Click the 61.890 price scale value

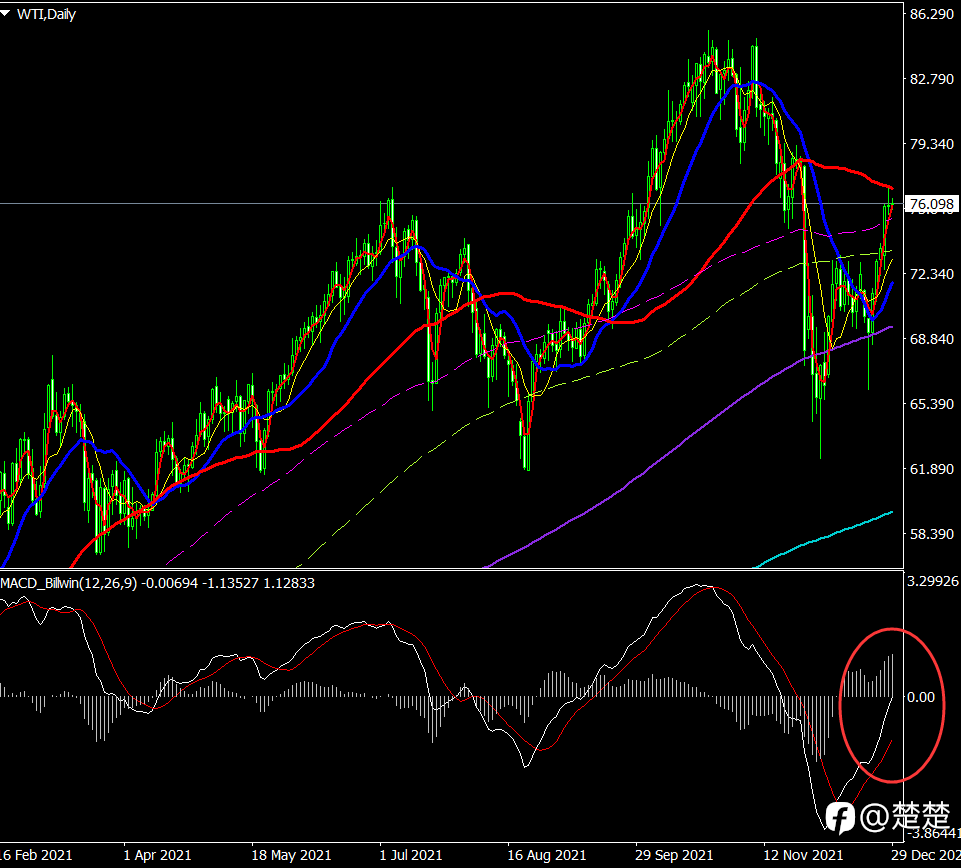[932, 469]
